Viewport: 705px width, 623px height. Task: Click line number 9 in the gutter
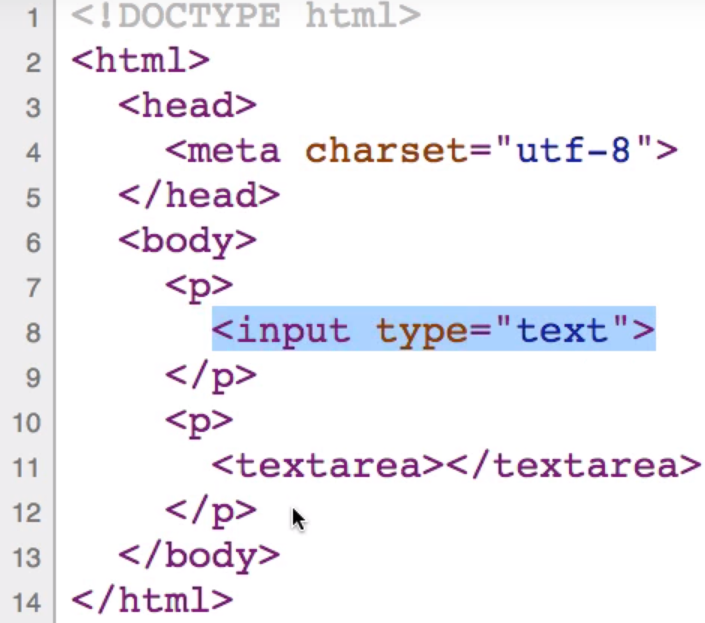[33, 378]
